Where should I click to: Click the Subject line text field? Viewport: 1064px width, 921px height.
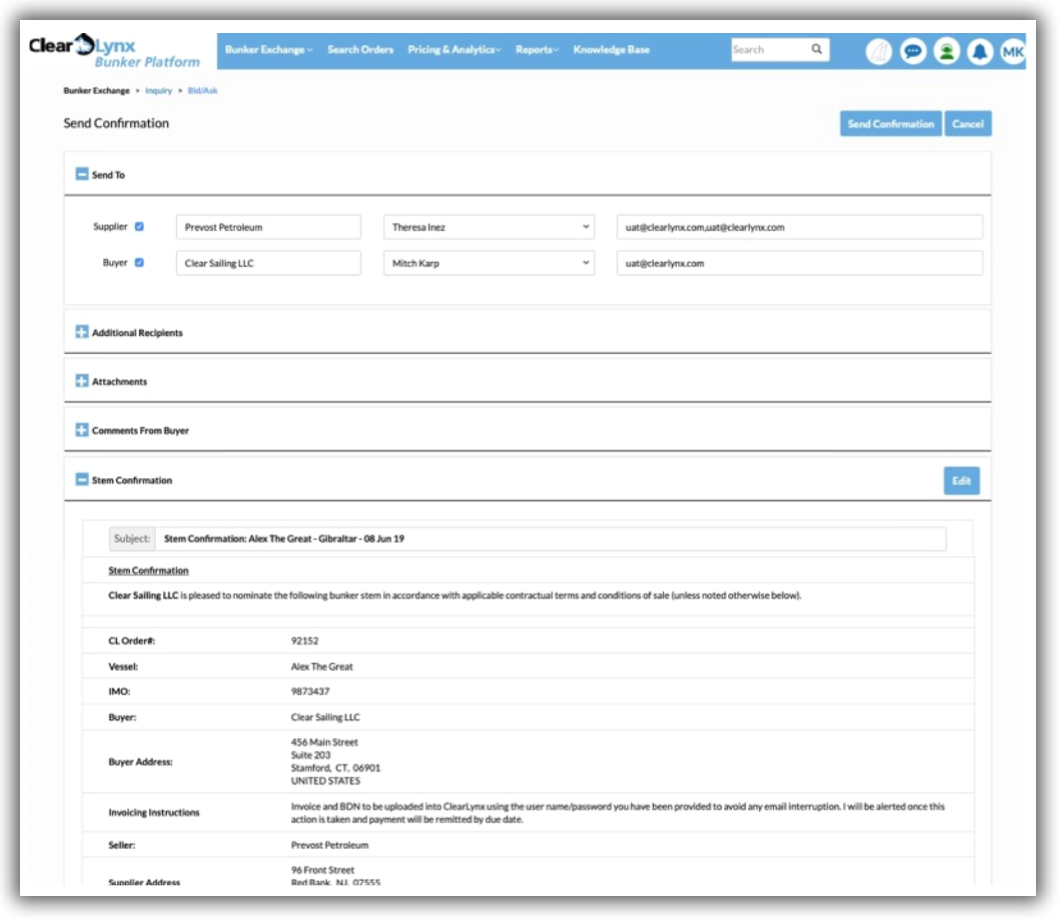(550, 539)
